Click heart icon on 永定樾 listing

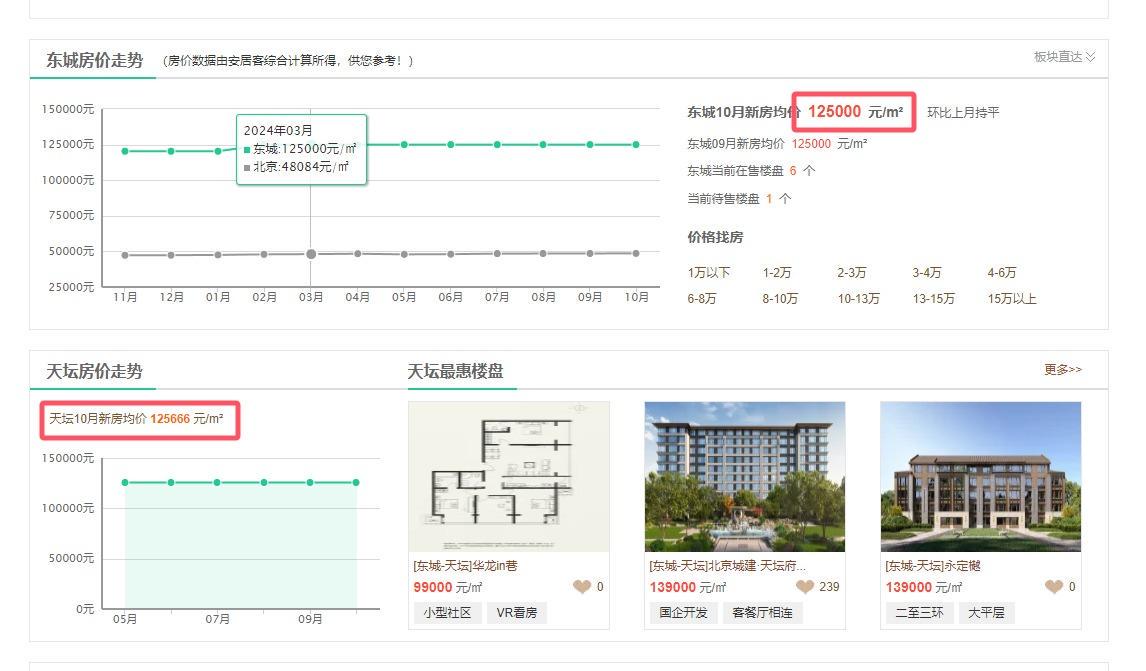click(1053, 587)
